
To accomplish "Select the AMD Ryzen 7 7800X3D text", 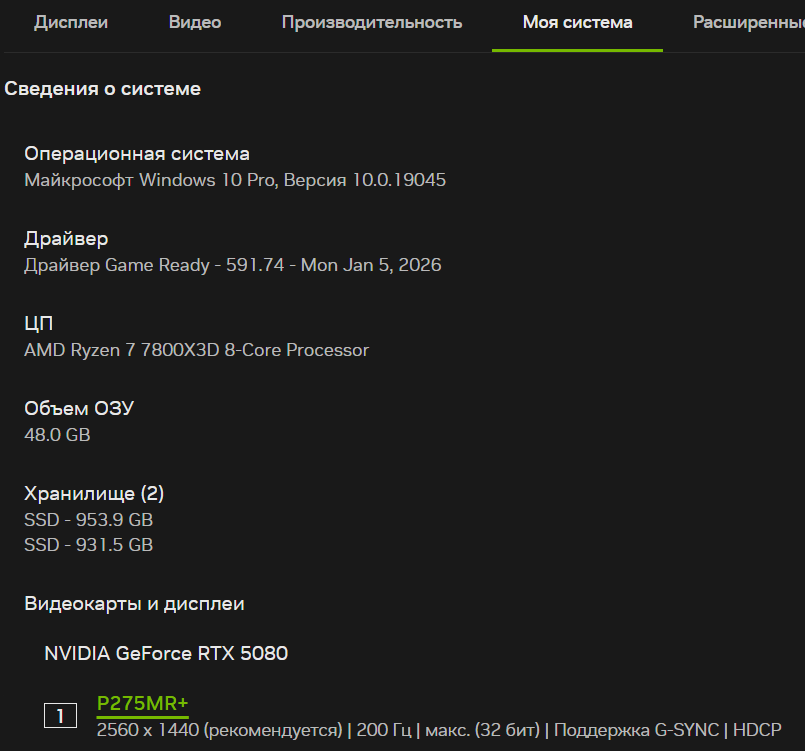I will click(x=196, y=350).
